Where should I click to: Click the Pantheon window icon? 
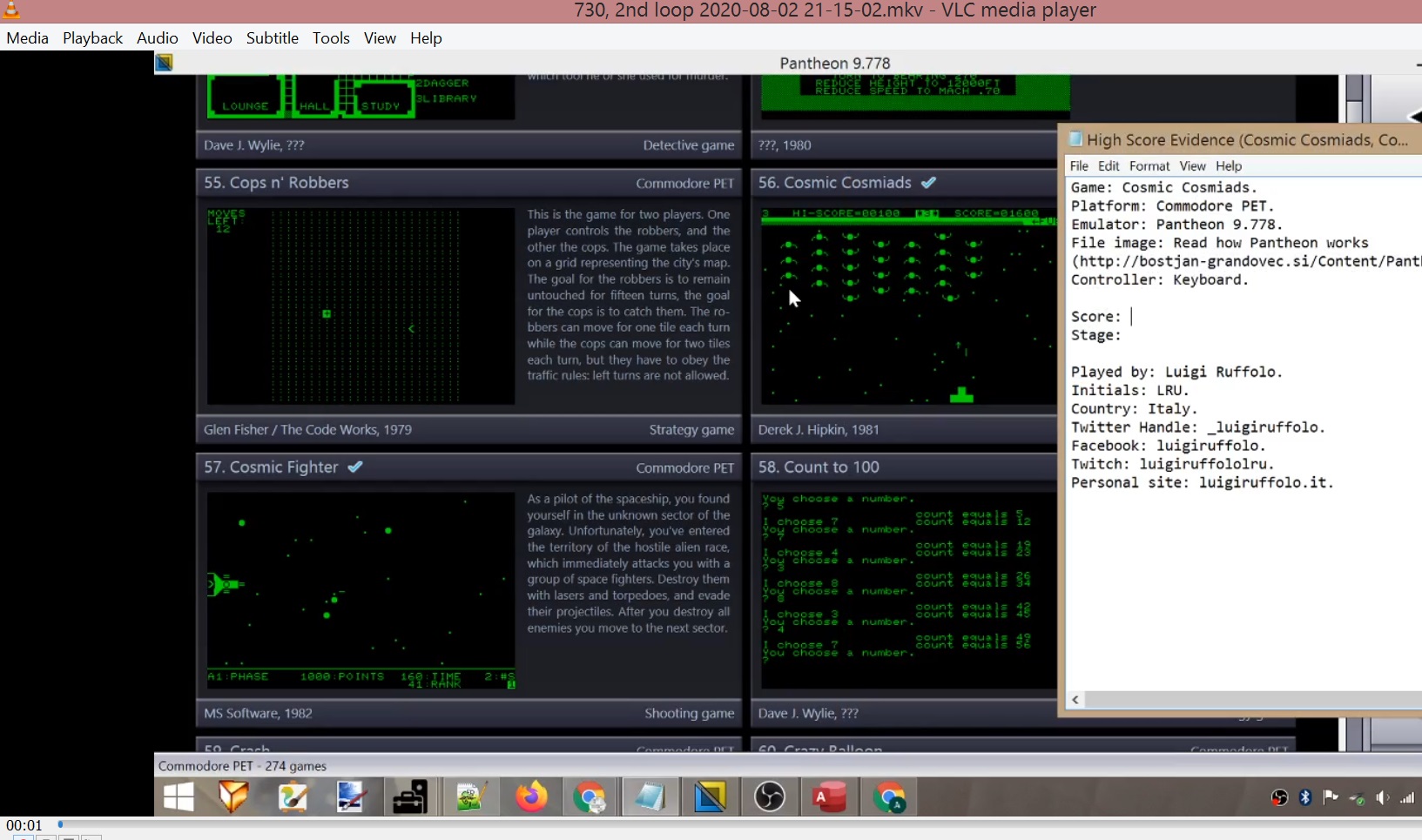(164, 63)
